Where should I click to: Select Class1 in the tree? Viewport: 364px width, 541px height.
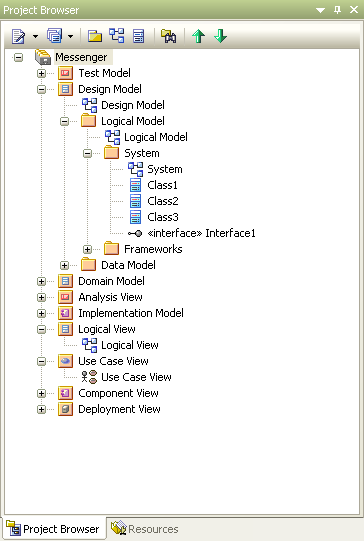coord(163,185)
